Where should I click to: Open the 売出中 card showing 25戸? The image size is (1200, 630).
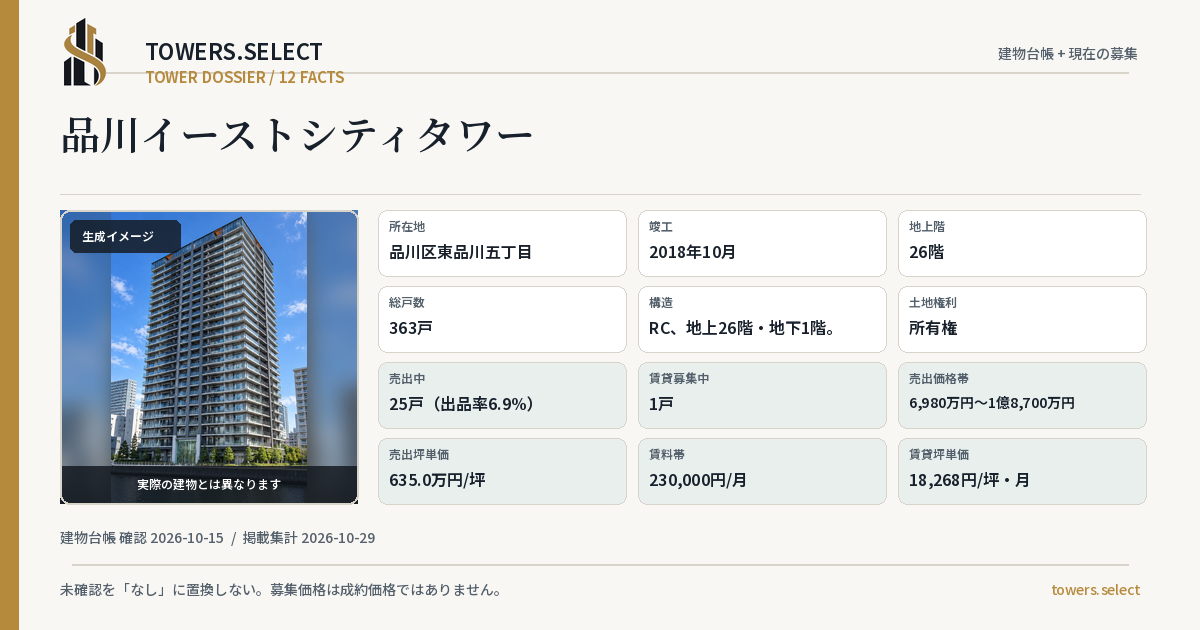point(502,395)
